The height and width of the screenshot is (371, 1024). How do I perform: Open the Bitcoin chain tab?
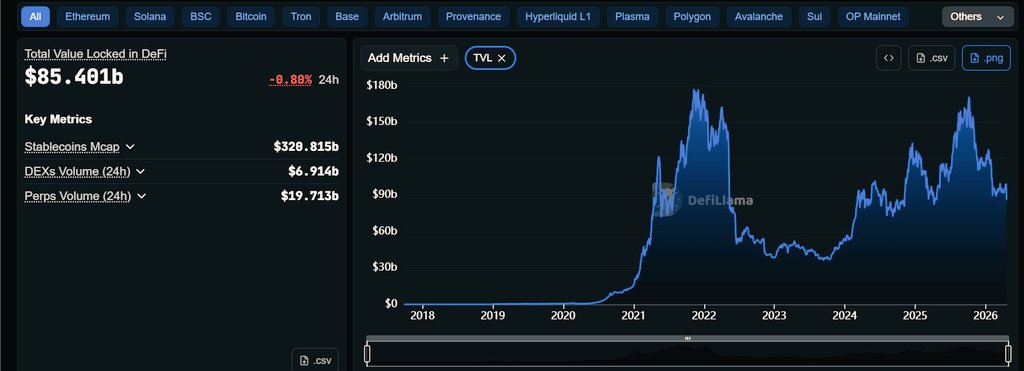251,17
